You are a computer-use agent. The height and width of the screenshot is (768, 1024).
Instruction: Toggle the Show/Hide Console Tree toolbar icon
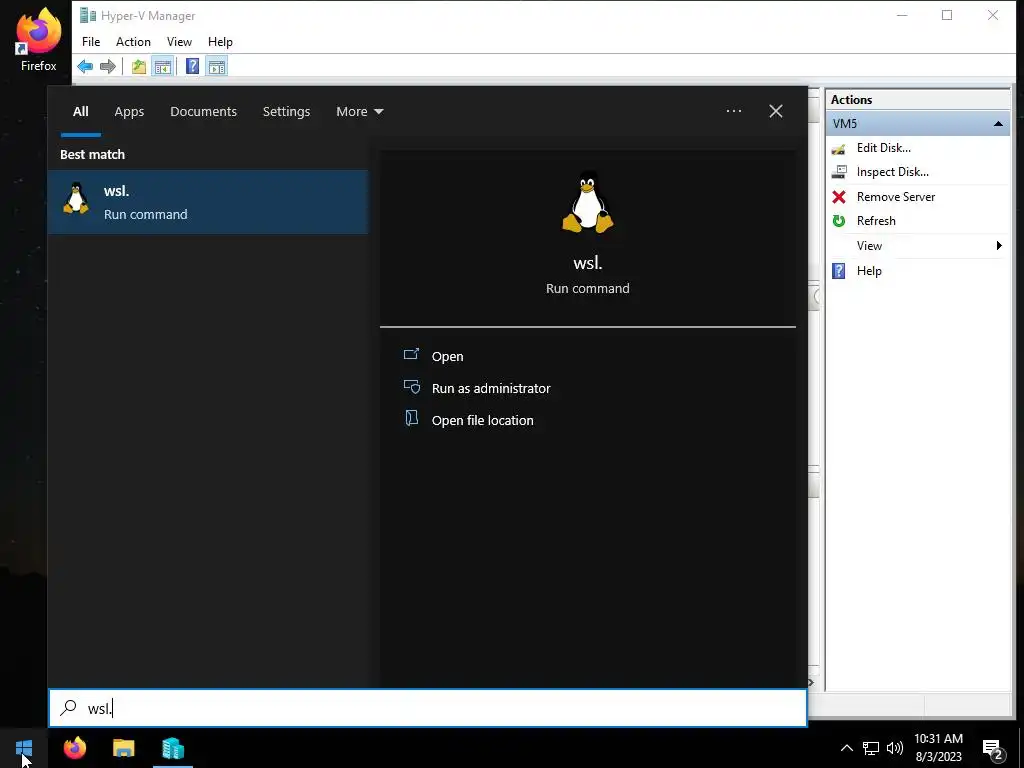coord(163,66)
